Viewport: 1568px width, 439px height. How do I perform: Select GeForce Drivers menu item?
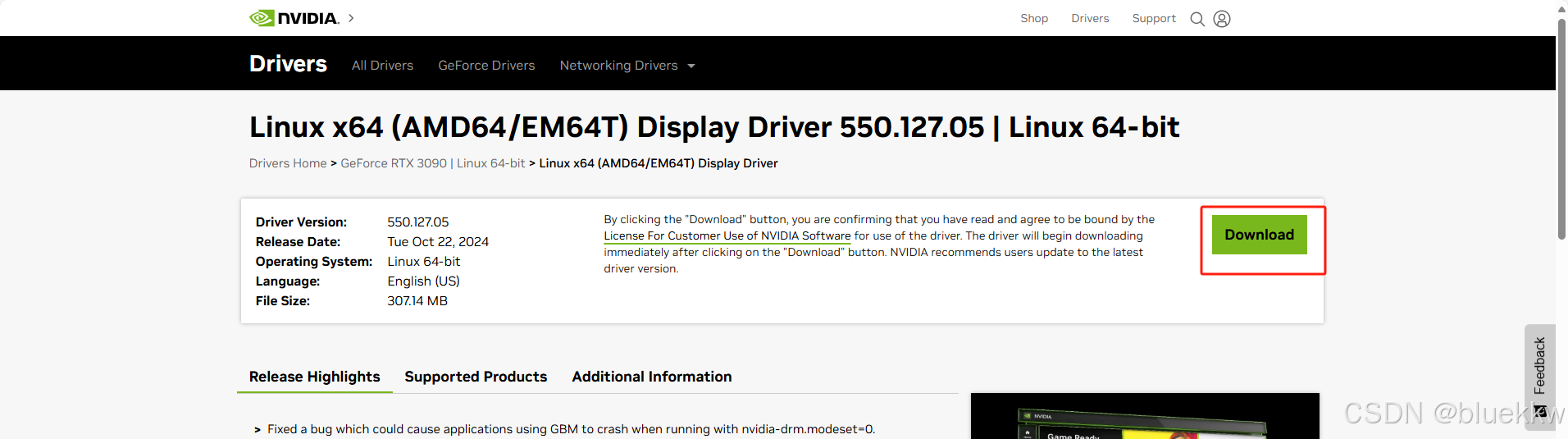coord(486,65)
